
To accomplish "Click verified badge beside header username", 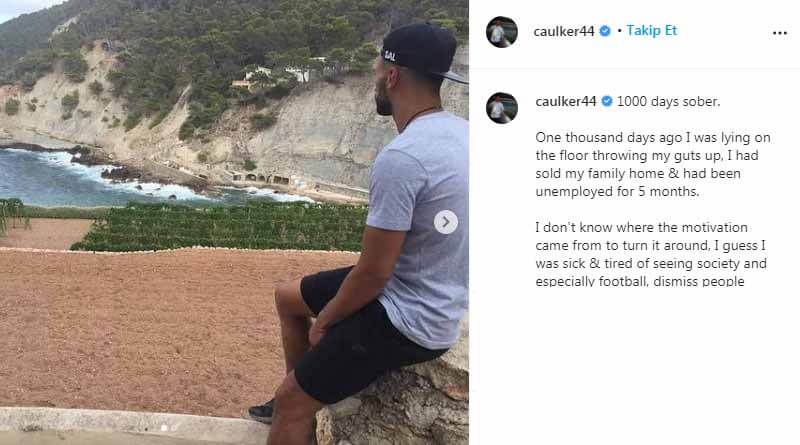I will coord(605,31).
